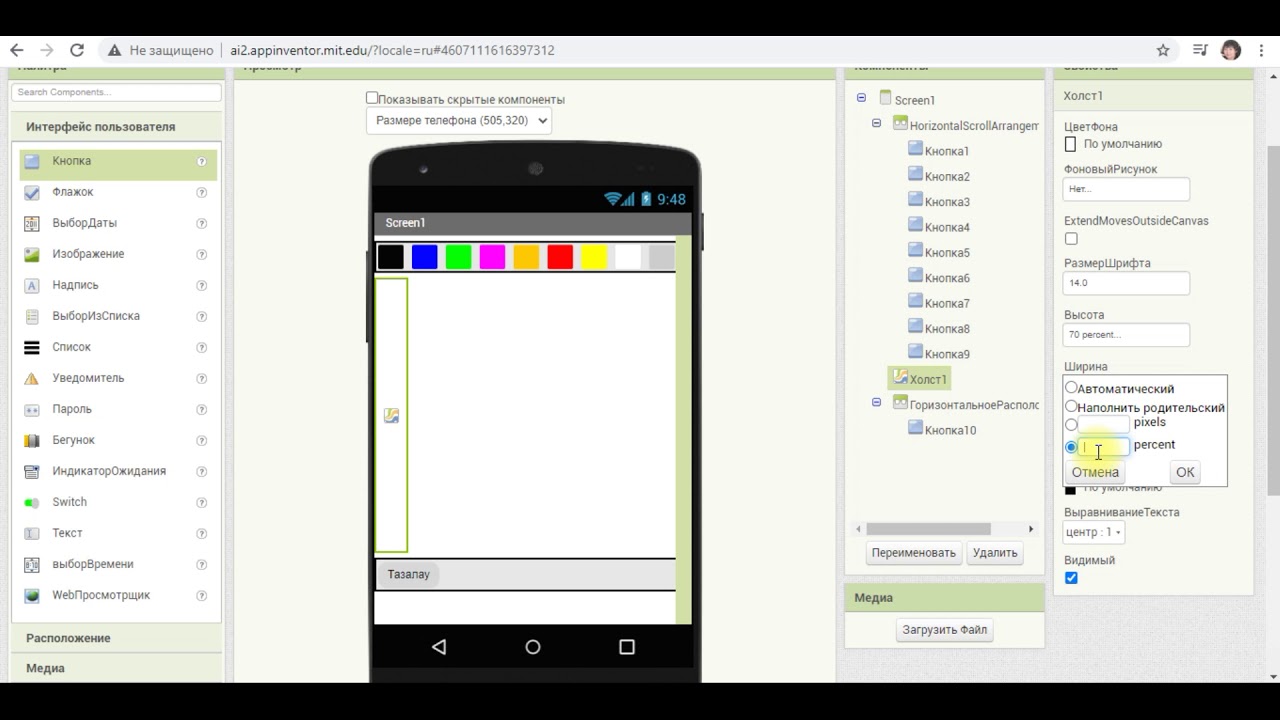
Task: Confirm width with OK button
Action: pyautogui.click(x=1185, y=472)
